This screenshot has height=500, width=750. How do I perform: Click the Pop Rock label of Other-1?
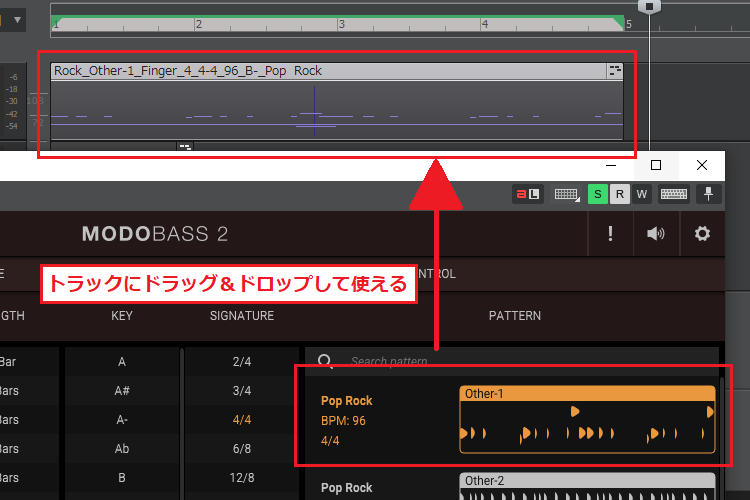(x=346, y=400)
